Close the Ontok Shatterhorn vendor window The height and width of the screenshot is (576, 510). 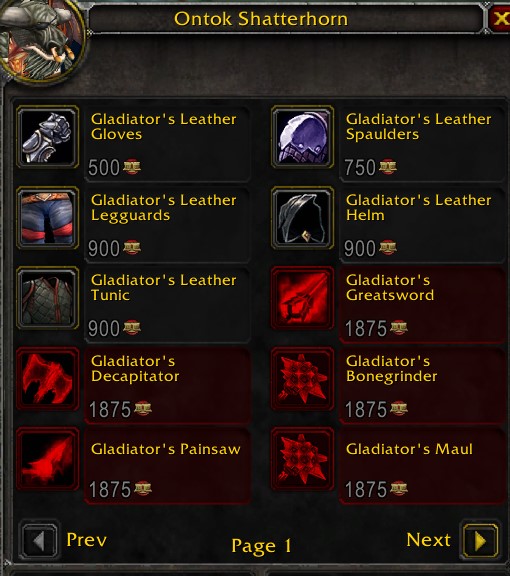(500, 18)
